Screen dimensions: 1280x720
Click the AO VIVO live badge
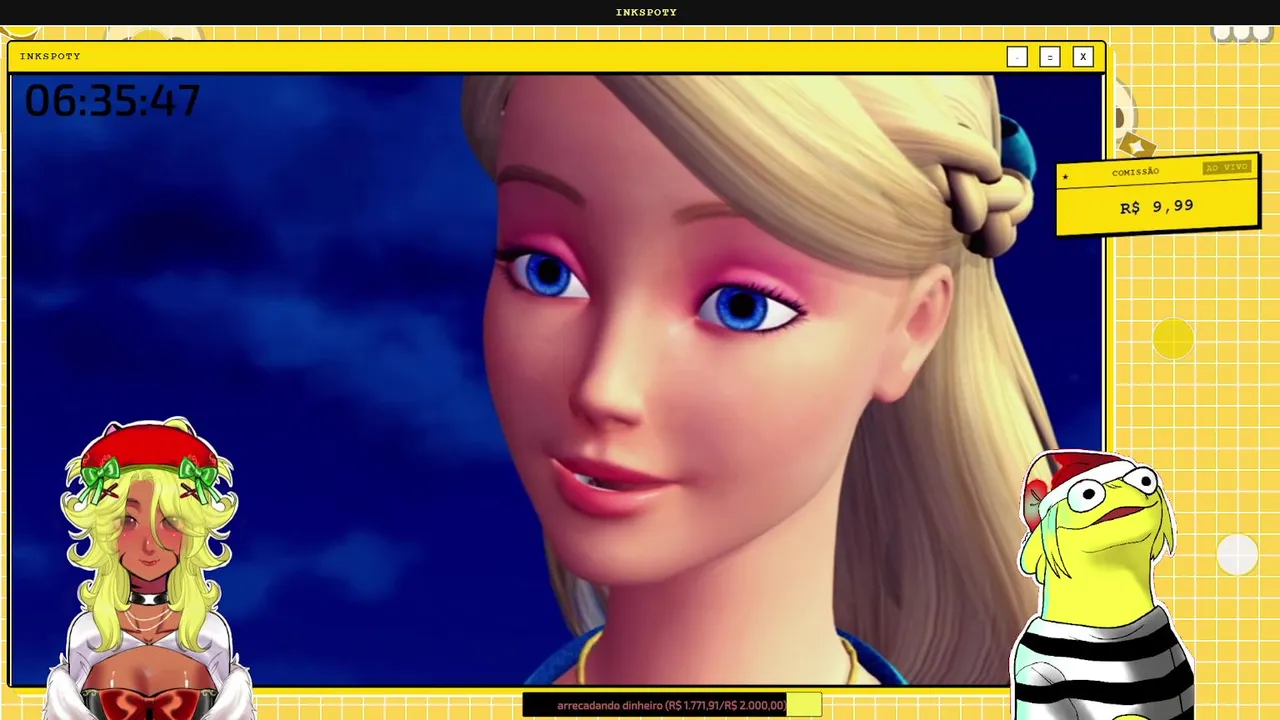(x=1227, y=167)
